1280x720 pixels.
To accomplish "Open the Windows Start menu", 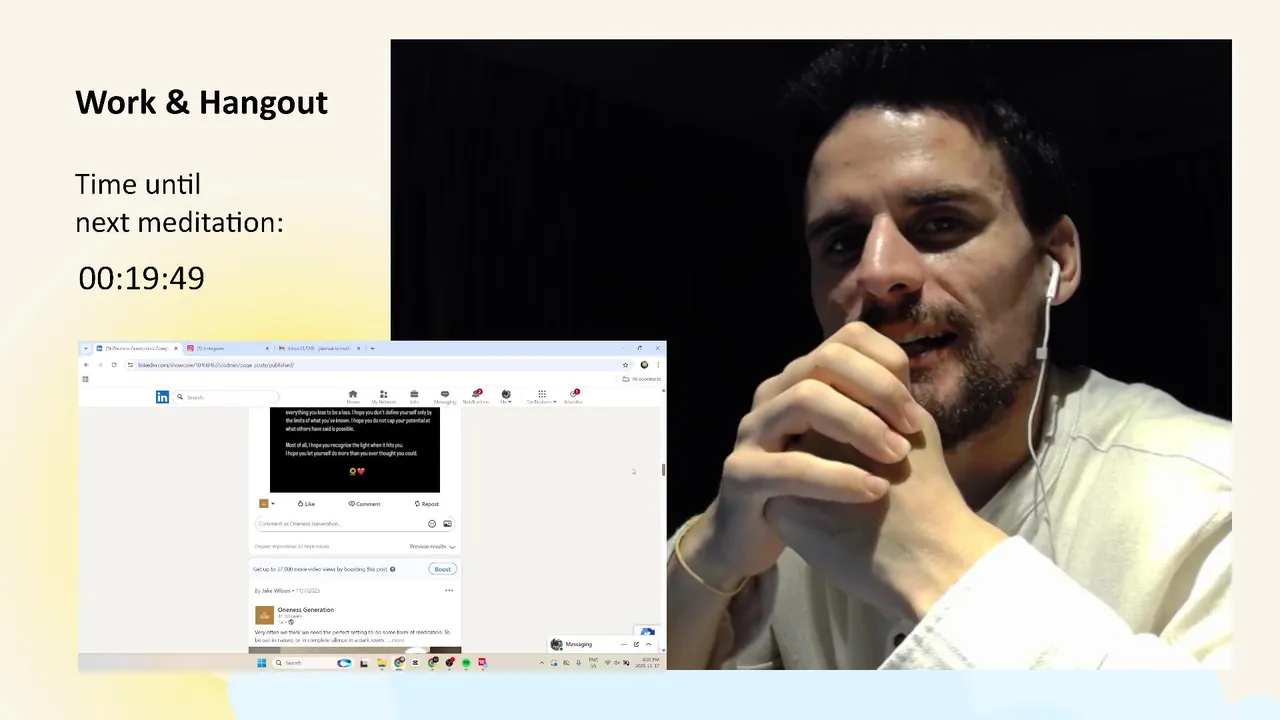I will pos(262,663).
